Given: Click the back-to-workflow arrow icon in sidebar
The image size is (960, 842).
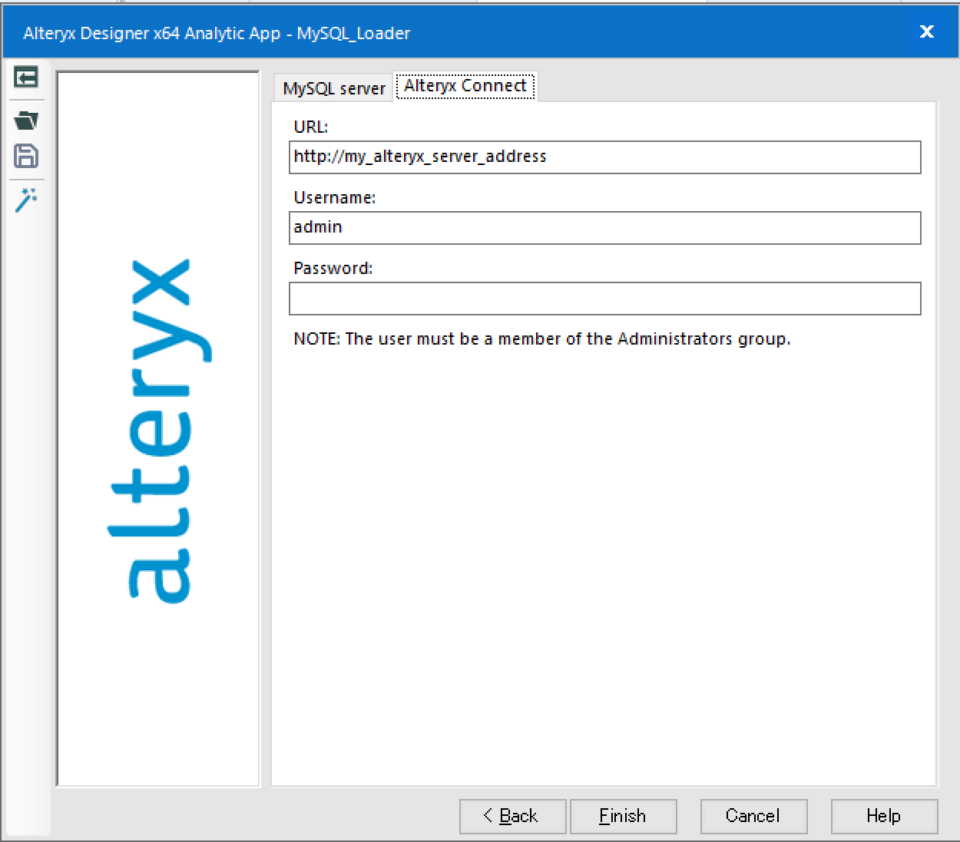Looking at the screenshot, I should [26, 78].
